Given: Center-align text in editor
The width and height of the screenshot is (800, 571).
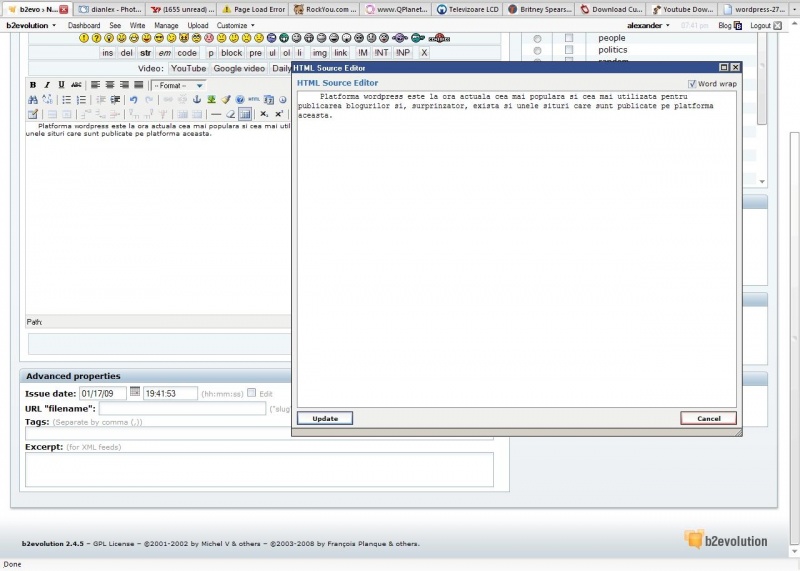Looking at the screenshot, I should click(110, 85).
